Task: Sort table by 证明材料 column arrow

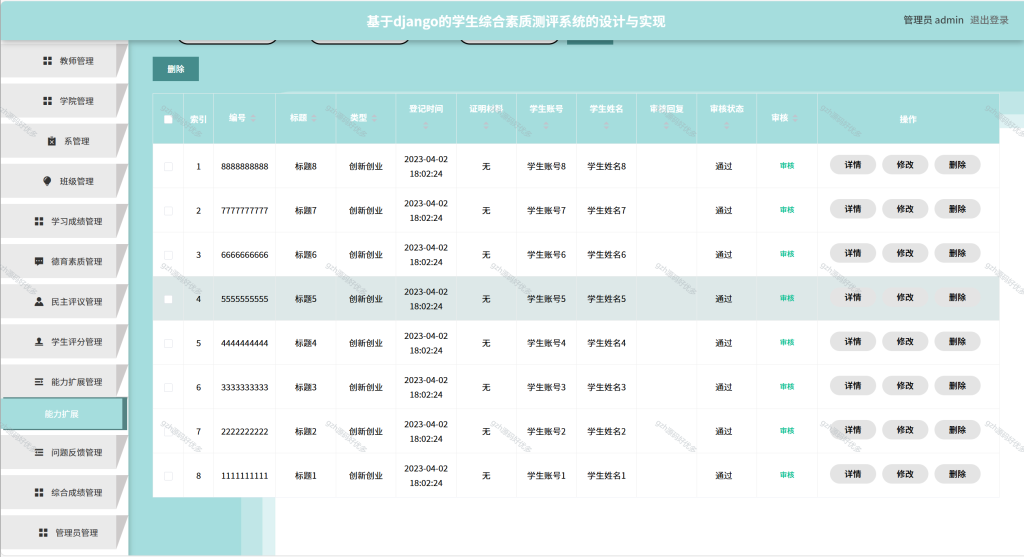Action: coord(486,125)
